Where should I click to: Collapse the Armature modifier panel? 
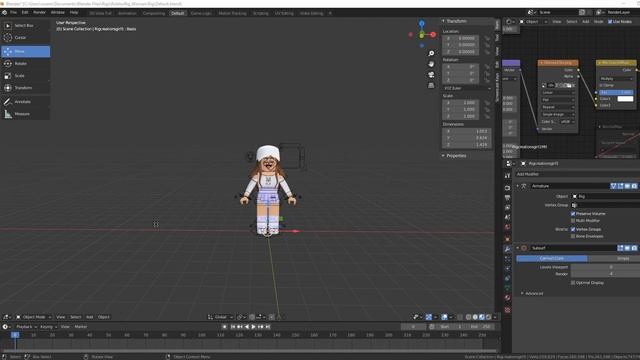[x=518, y=186]
